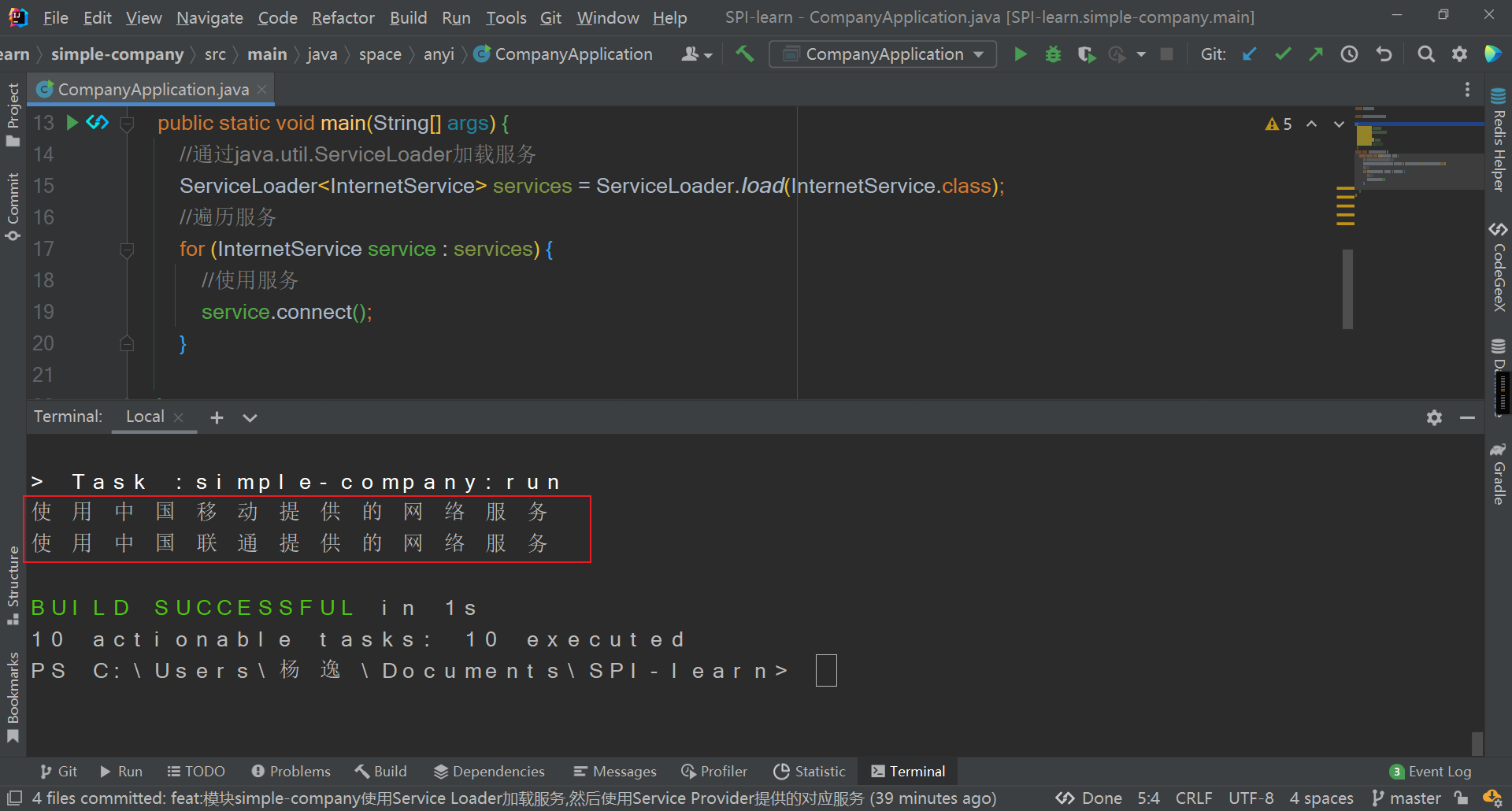
Task: Add a new terminal session with plus button
Action: (217, 418)
